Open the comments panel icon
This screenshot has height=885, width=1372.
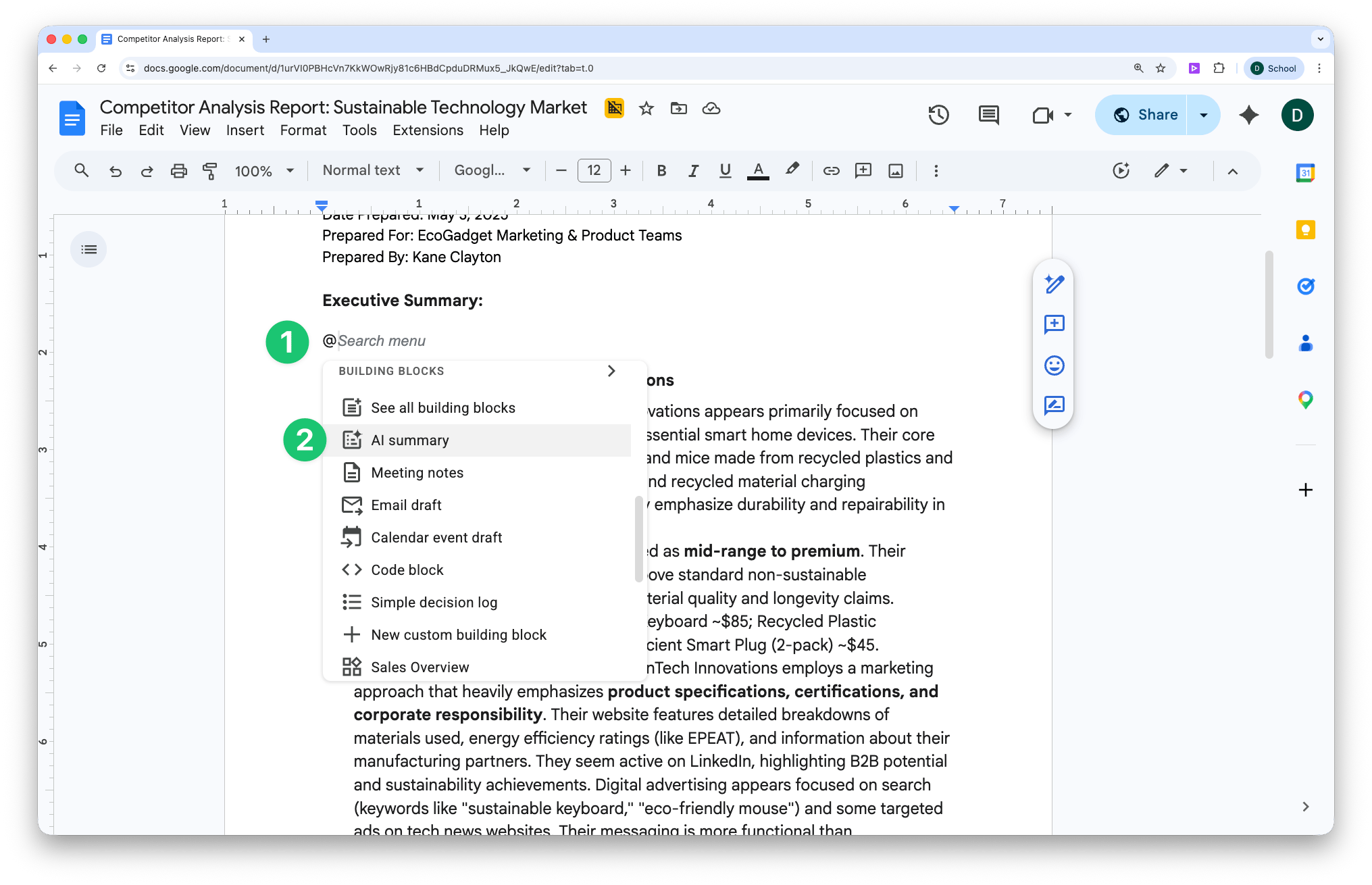tap(988, 115)
